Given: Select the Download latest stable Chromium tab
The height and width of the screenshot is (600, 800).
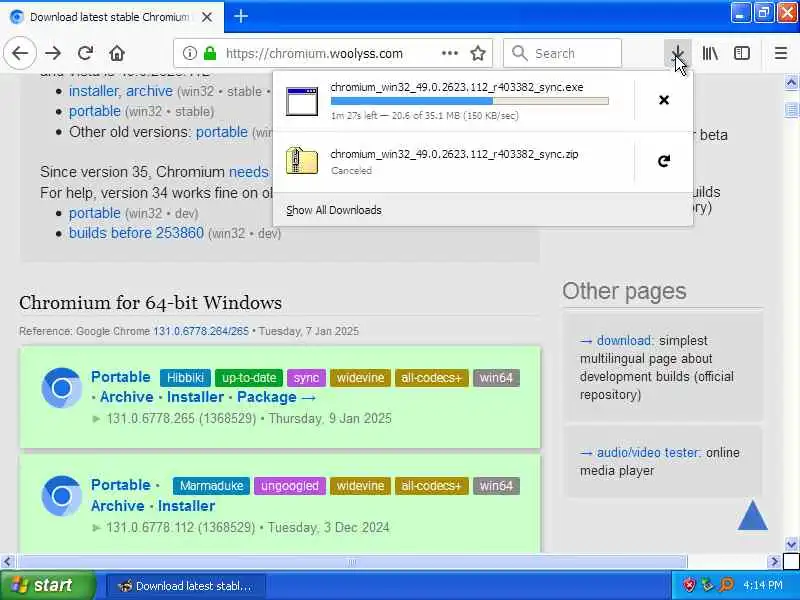Looking at the screenshot, I should coord(111,17).
